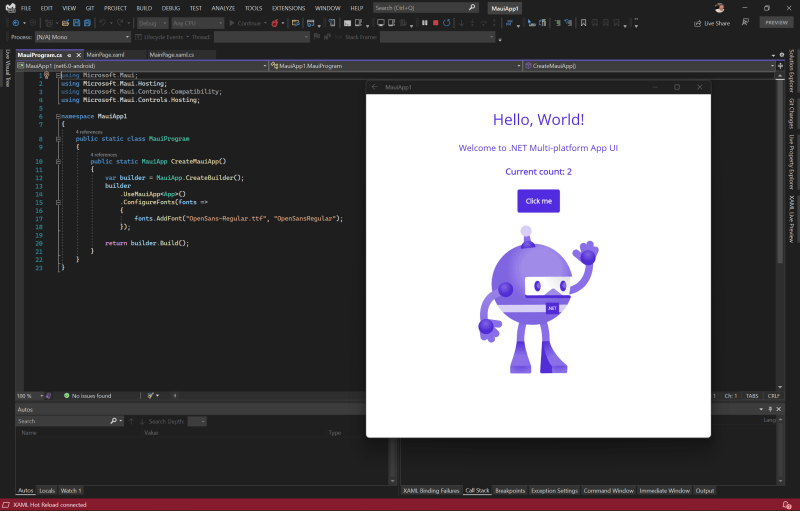
Task: Click the back arrow in MauiApp1 window
Action: tap(375, 87)
